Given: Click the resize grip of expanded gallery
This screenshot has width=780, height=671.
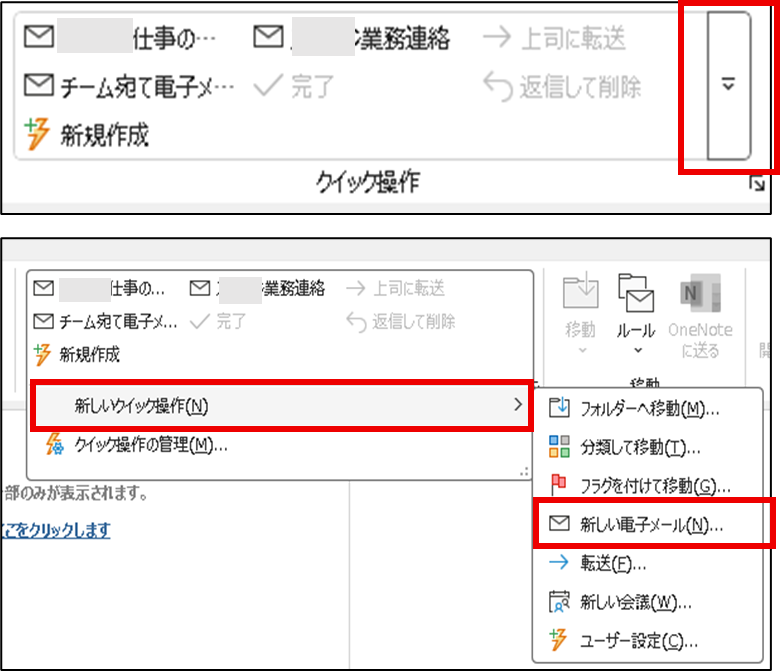Looking at the screenshot, I should (523, 470).
